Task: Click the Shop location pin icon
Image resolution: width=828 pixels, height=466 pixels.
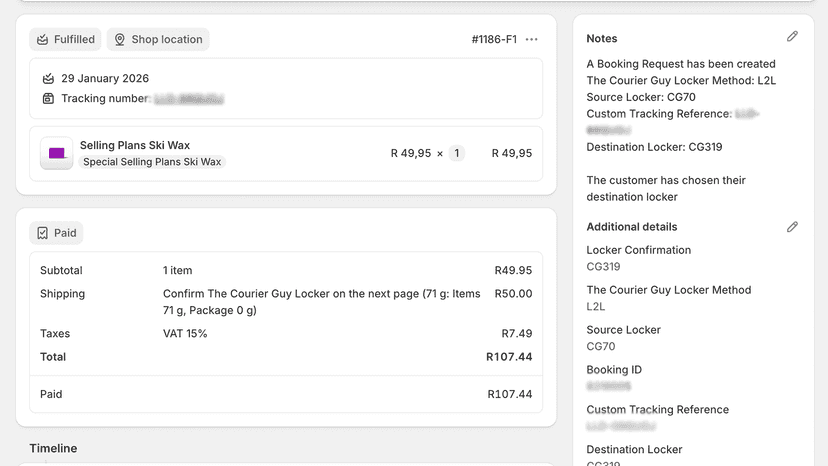Action: point(120,40)
